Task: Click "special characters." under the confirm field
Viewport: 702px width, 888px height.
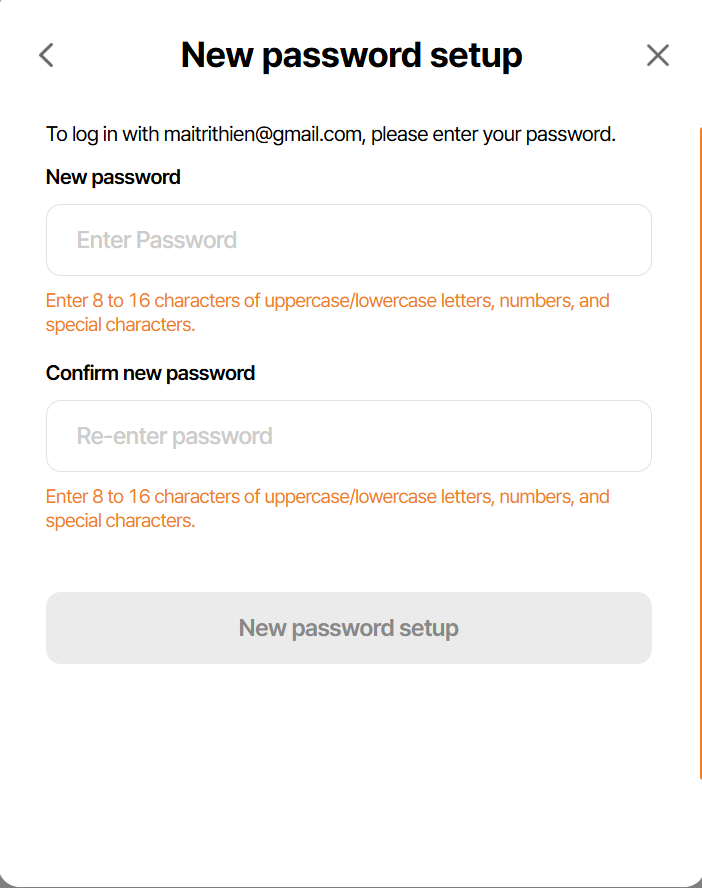Action: tap(120, 521)
